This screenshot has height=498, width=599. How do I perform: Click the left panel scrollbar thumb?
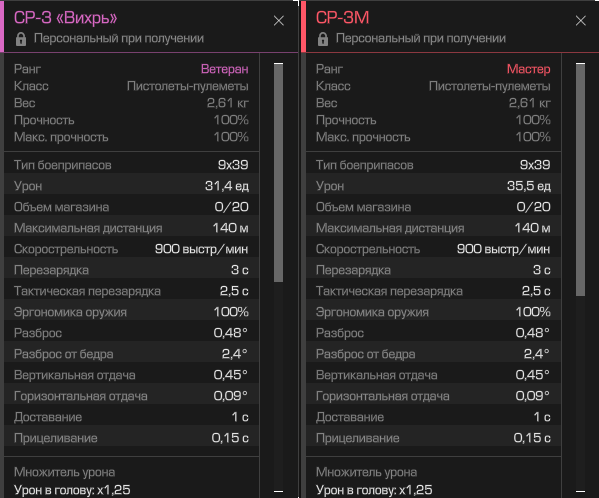pyautogui.click(x=278, y=173)
